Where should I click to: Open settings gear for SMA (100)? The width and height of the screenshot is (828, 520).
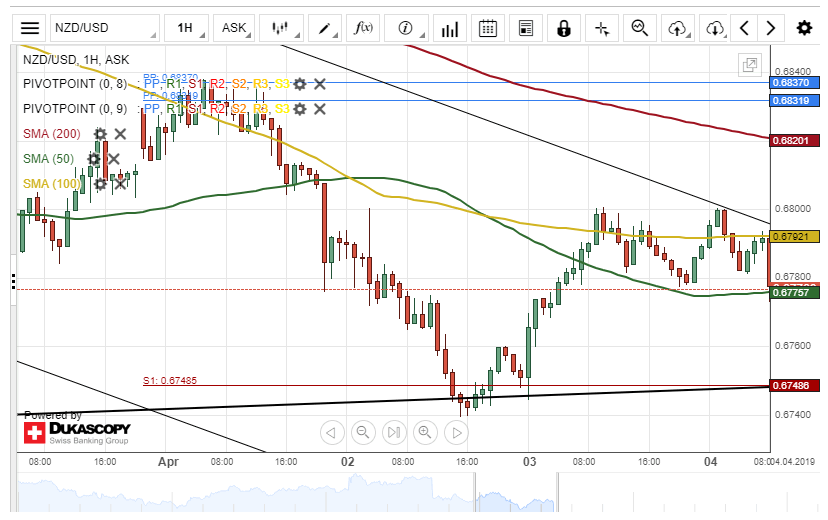click(100, 184)
